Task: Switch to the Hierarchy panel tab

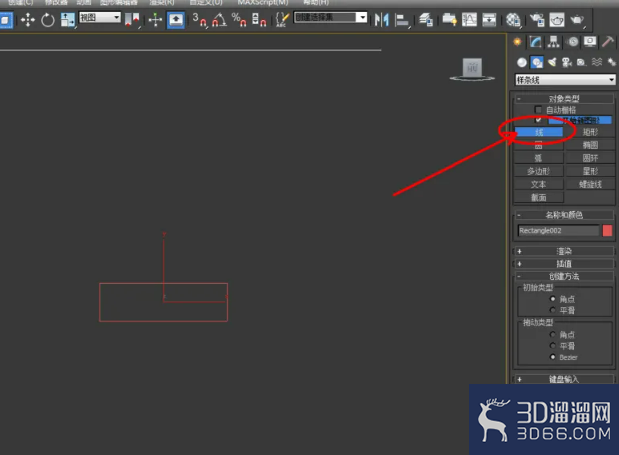Action: [553, 41]
